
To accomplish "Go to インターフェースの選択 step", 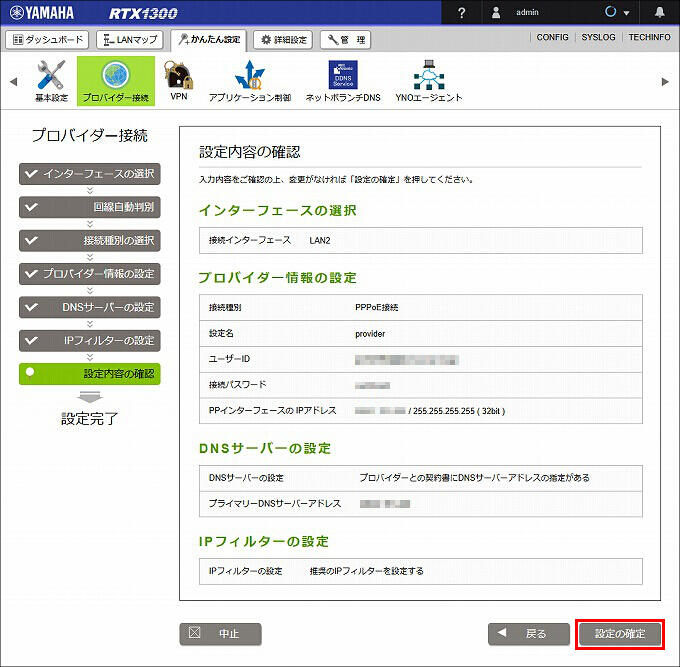I will 90,174.
